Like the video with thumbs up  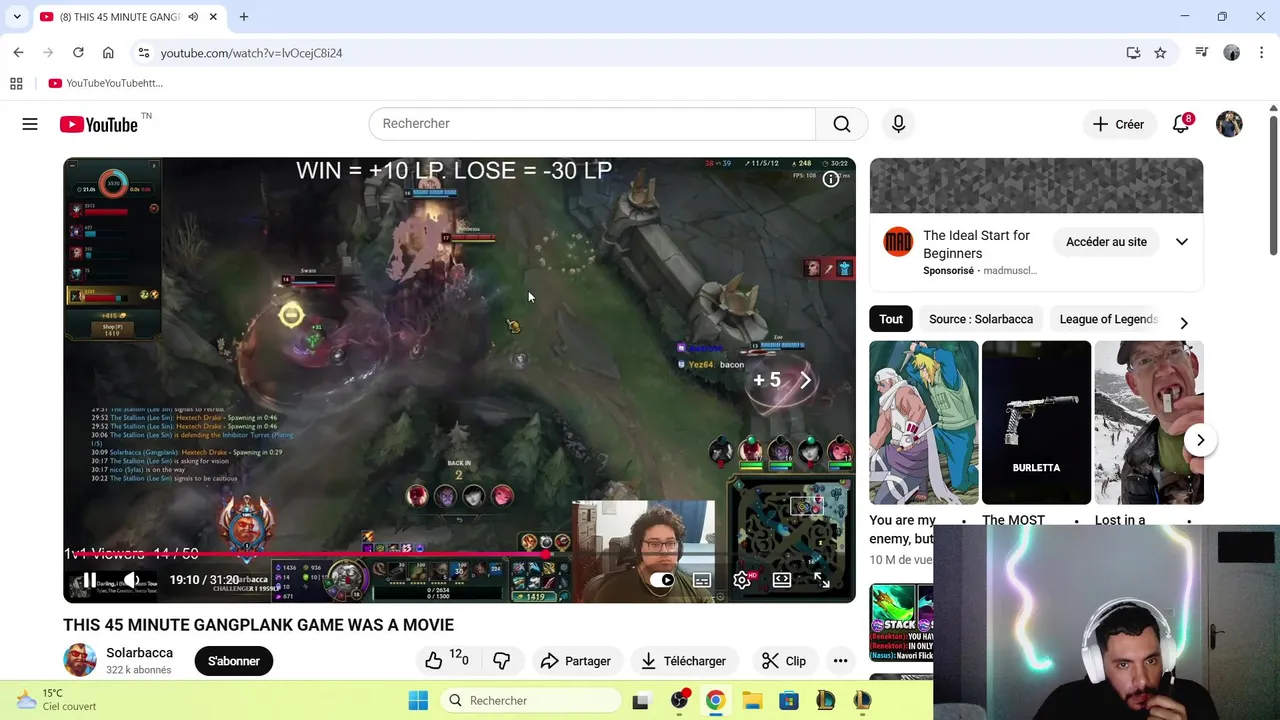click(x=434, y=661)
